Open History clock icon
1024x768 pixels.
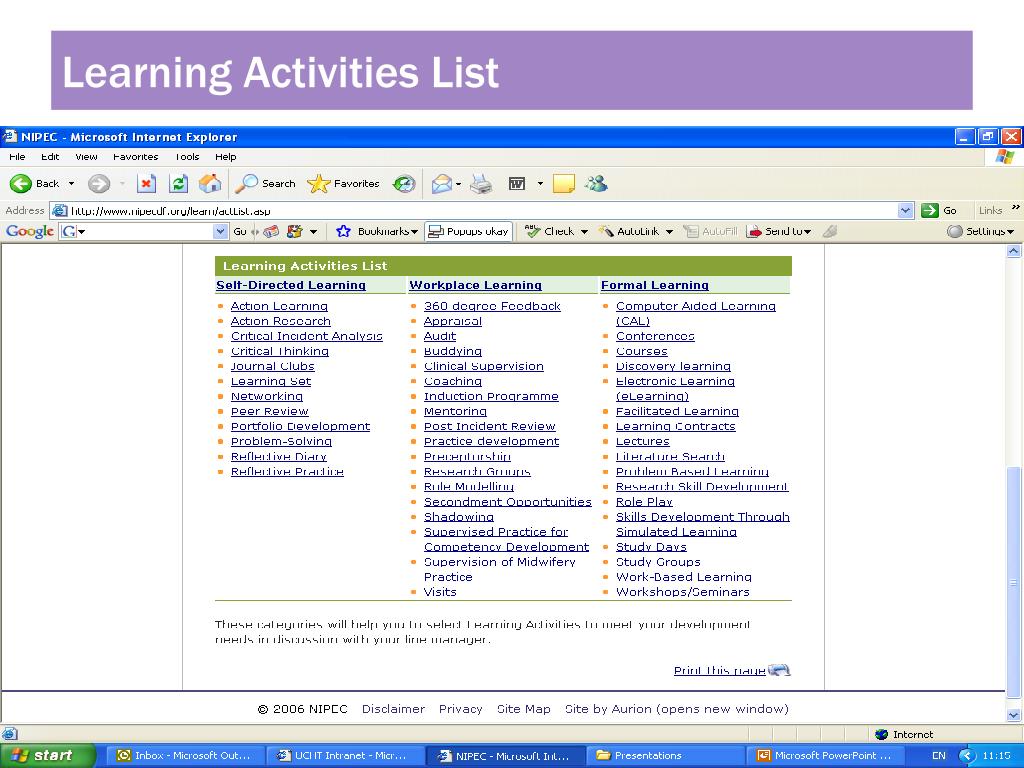[404, 184]
